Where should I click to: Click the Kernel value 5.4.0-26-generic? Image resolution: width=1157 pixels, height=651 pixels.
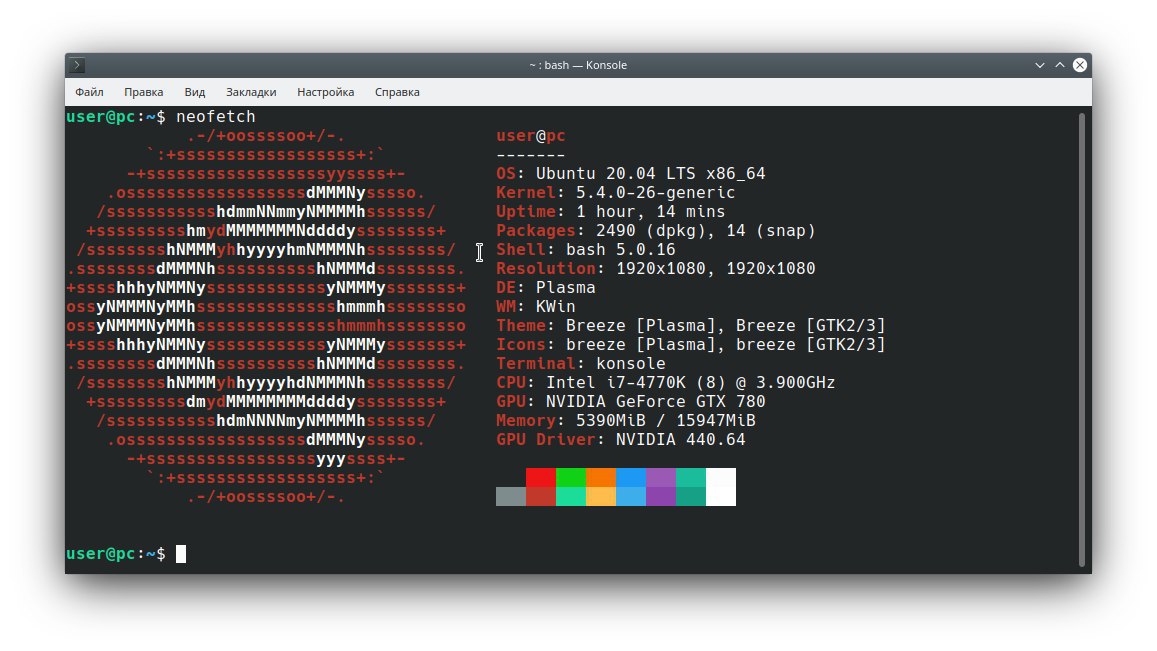[655, 193]
